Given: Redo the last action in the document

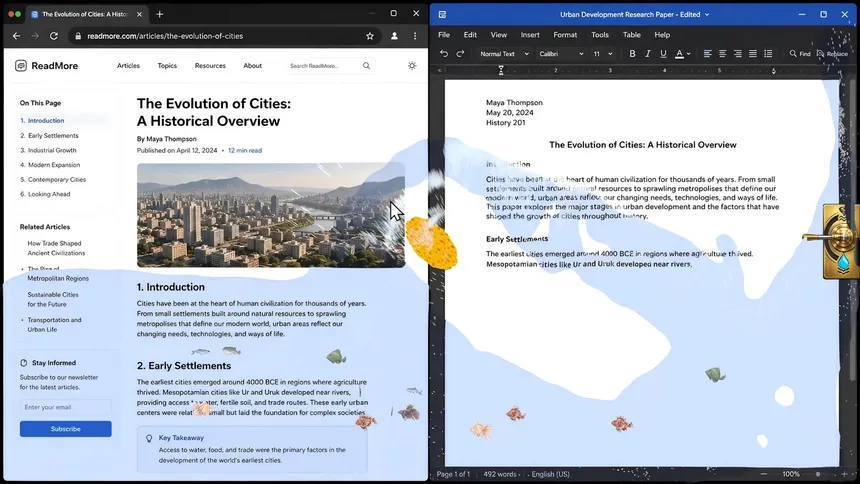Looking at the screenshot, I should pos(460,54).
